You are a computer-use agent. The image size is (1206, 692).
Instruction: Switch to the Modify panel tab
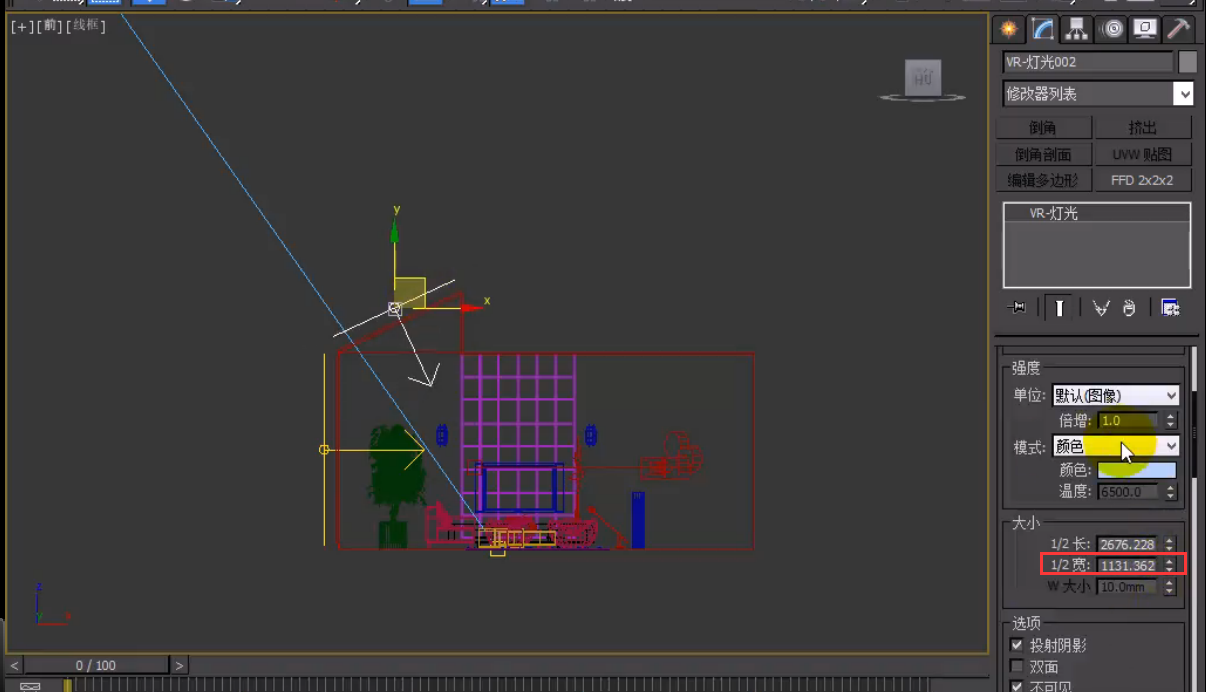(x=1043, y=29)
